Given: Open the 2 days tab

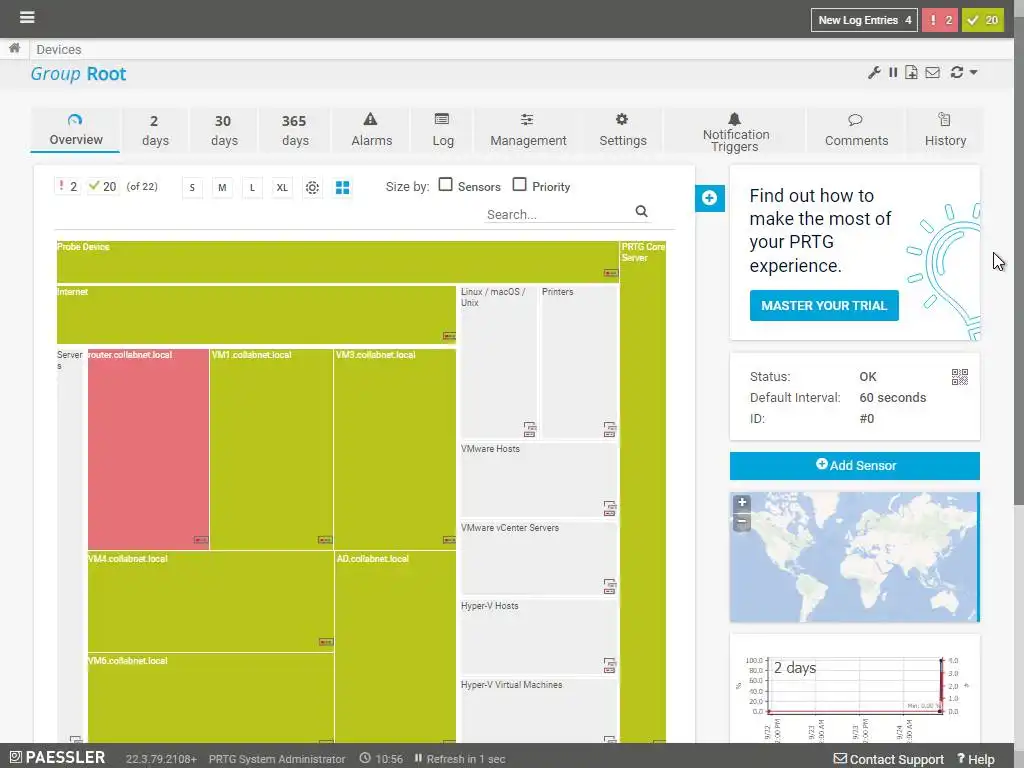Looking at the screenshot, I should (x=155, y=131).
